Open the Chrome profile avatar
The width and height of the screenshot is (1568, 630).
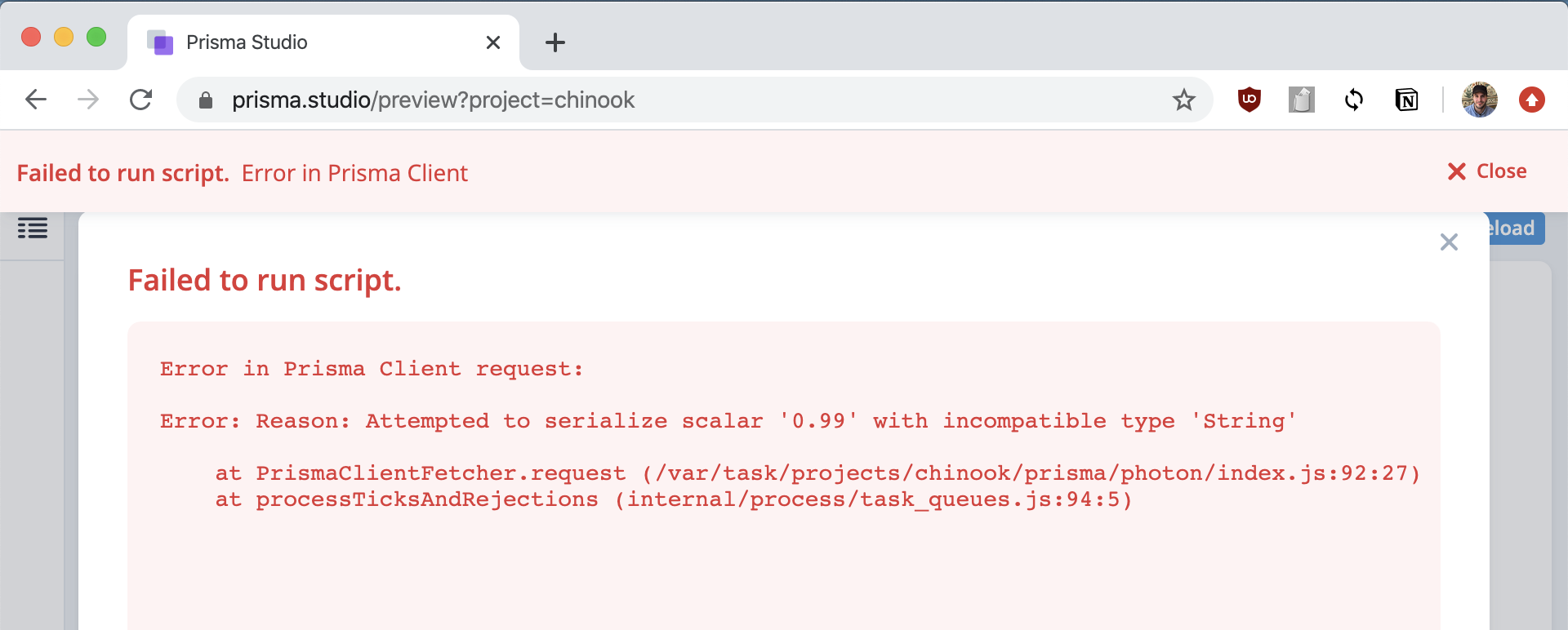[1481, 100]
